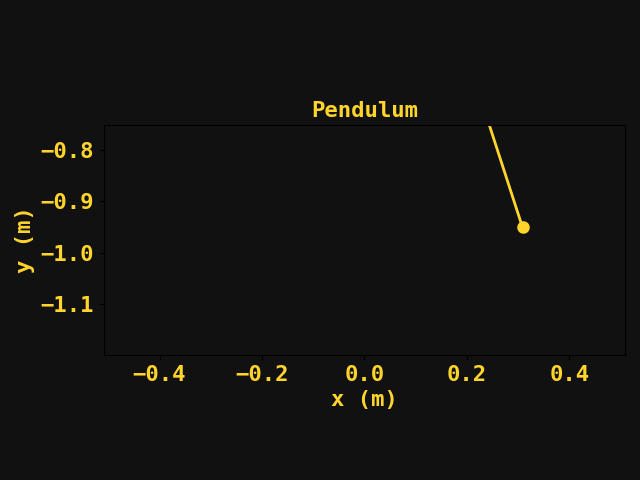Click the −0.9 y-axis tick label
Screen dimensions: 640x480
tap(66, 202)
